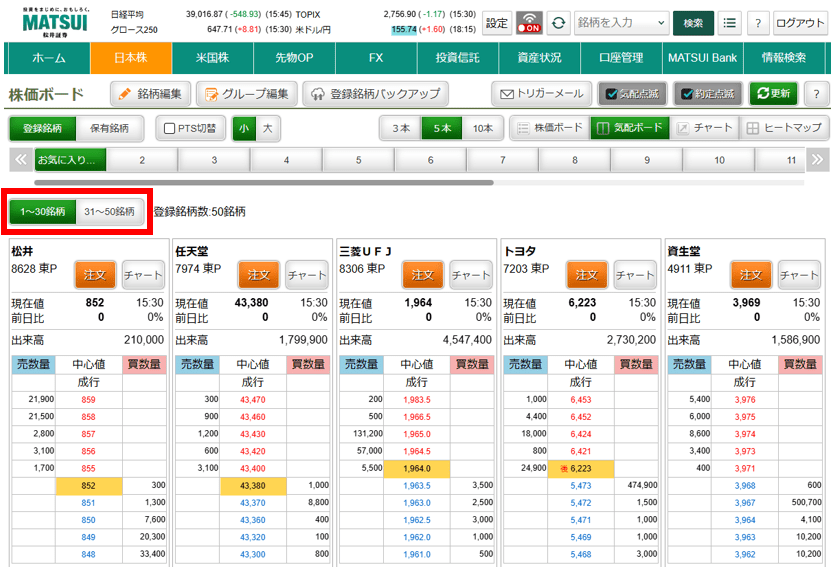833x570 pixels.
Task: Open チャート for 松井
Action: (143, 275)
